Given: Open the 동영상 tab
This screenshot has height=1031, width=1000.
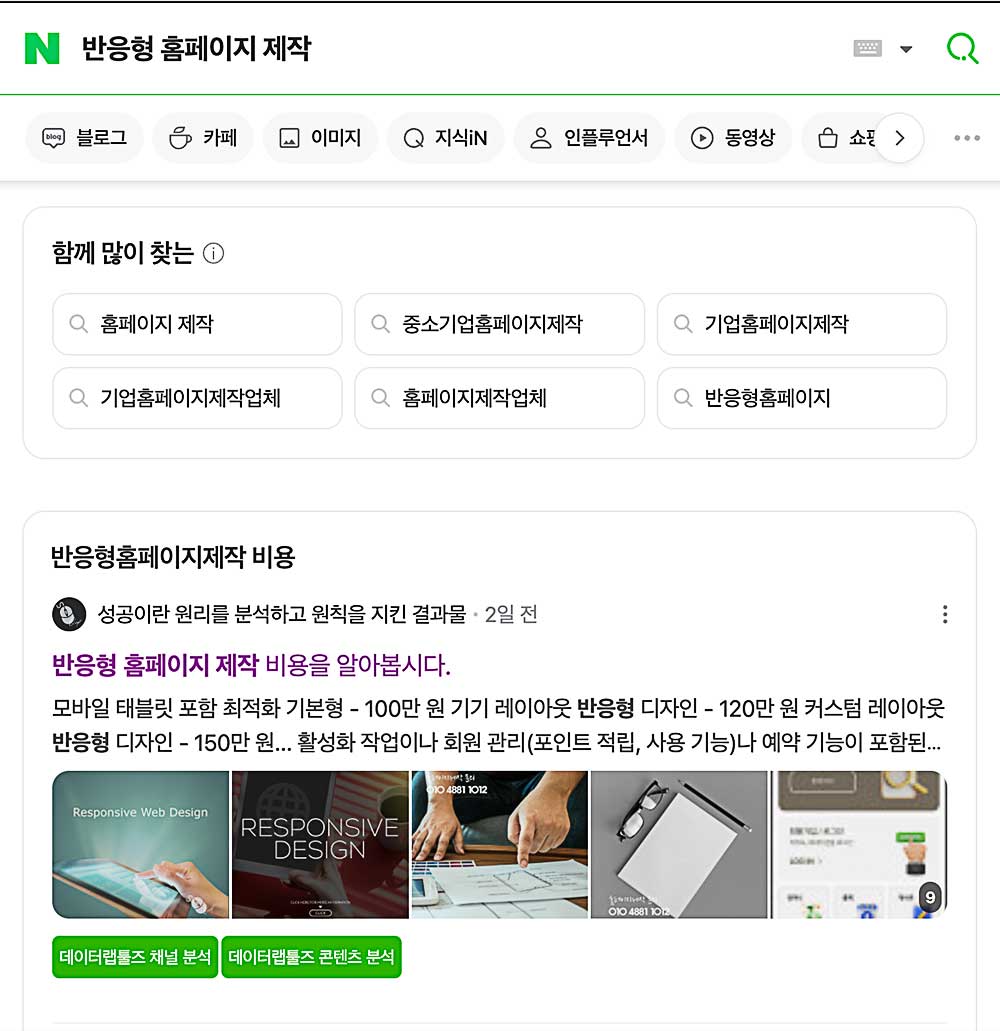Looking at the screenshot, I should pyautogui.click(x=733, y=138).
